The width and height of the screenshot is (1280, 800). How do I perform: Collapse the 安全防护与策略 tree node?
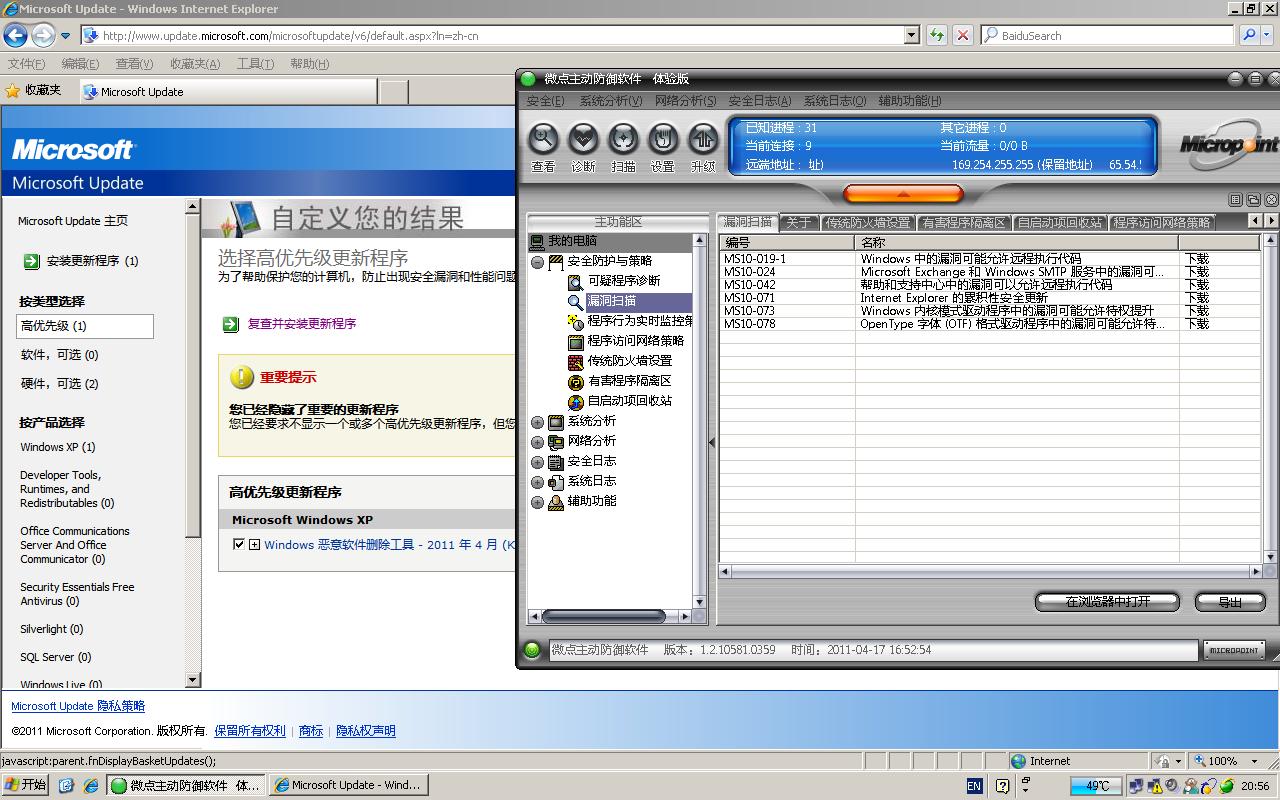(538, 262)
